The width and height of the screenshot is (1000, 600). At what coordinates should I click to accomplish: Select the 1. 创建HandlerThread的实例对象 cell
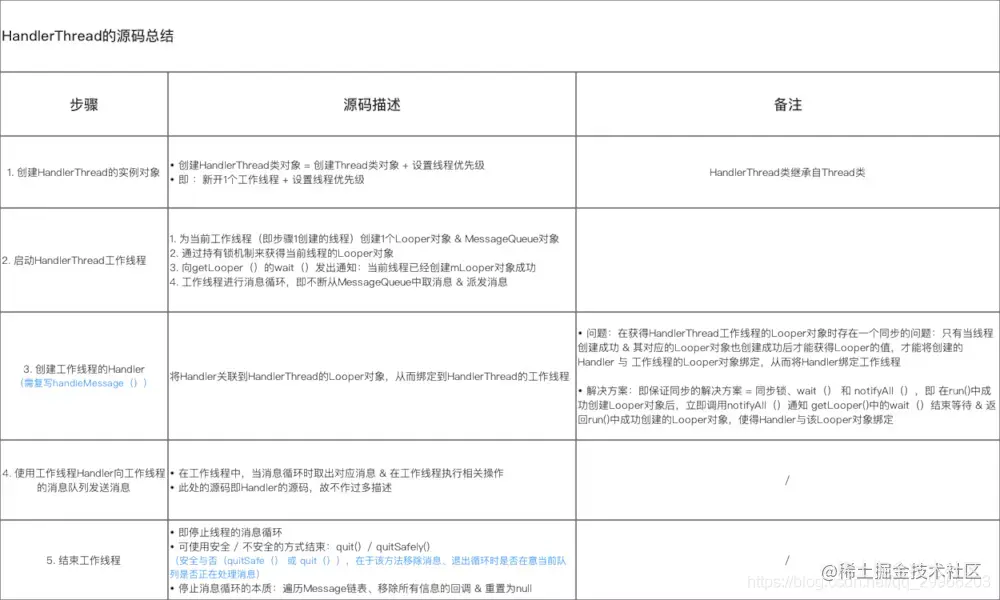click(84, 171)
